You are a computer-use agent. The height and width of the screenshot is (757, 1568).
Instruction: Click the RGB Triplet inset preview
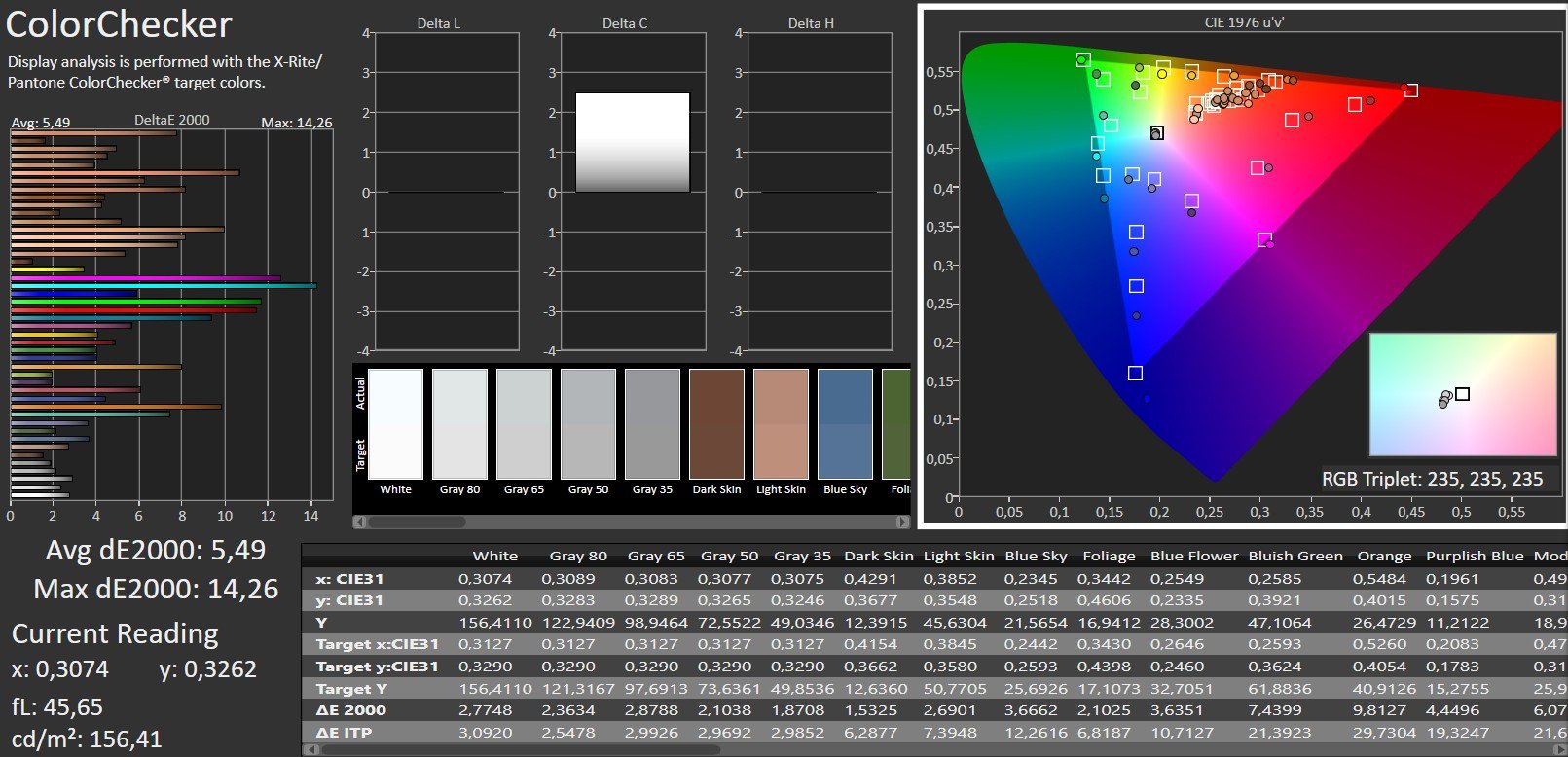pyautogui.click(x=1462, y=394)
